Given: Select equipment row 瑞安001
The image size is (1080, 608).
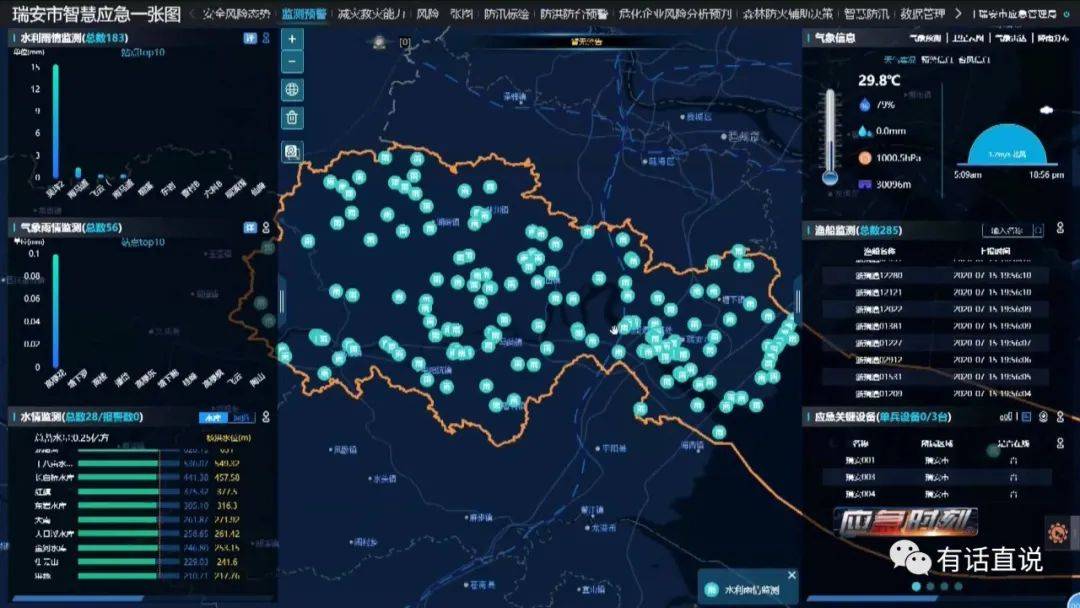Looking at the screenshot, I should 935,460.
